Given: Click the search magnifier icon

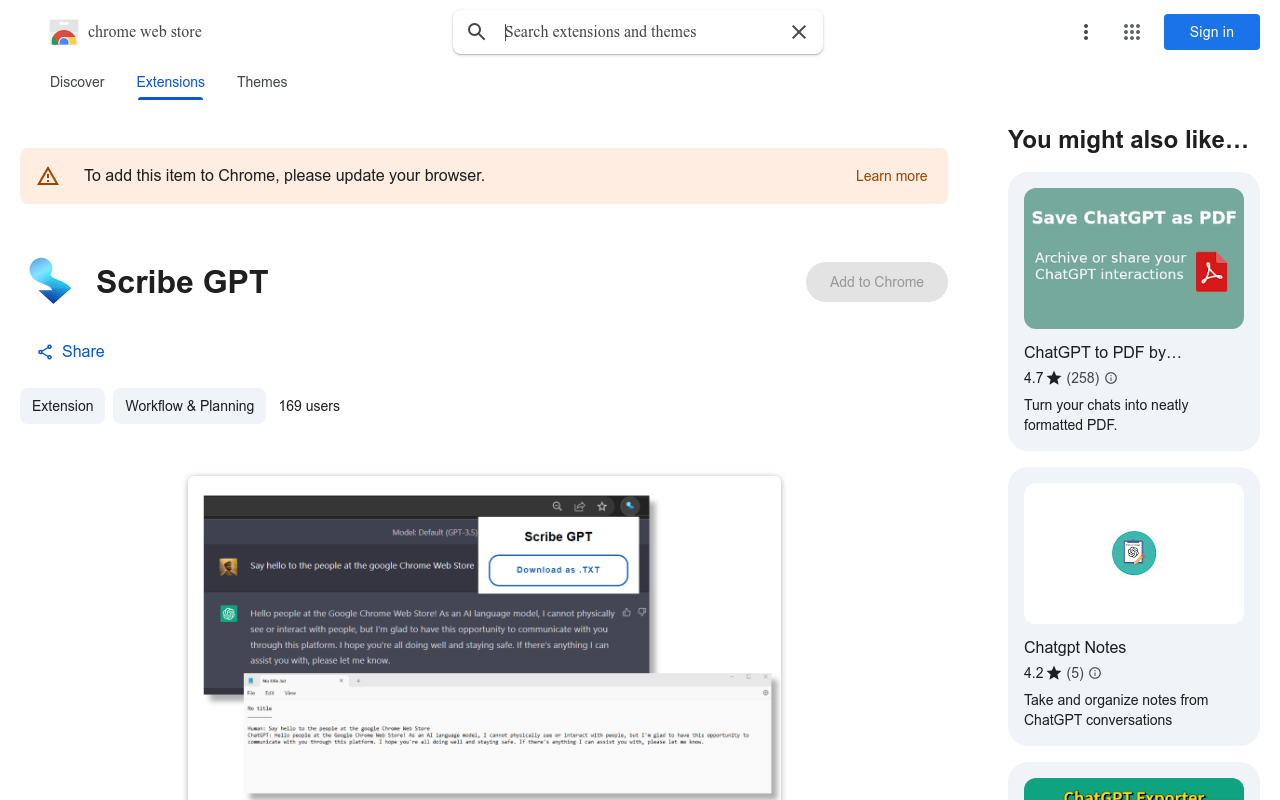Looking at the screenshot, I should (x=477, y=32).
